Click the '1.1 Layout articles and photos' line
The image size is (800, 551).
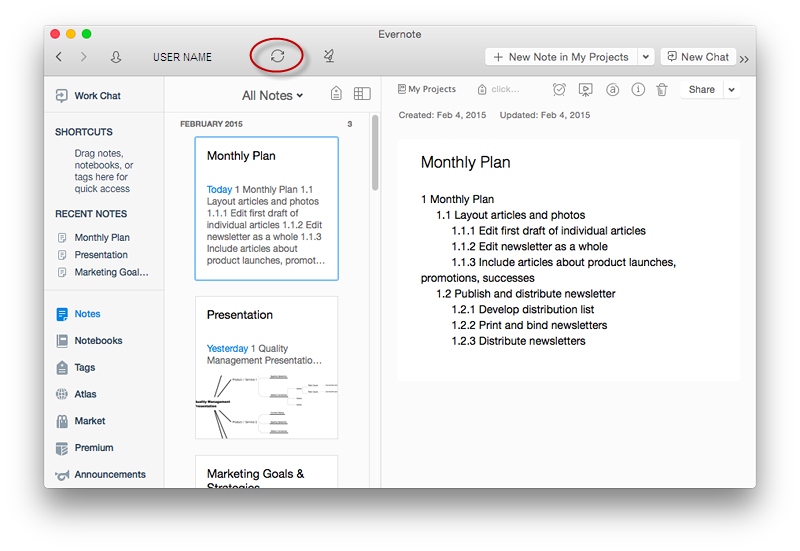click(511, 215)
